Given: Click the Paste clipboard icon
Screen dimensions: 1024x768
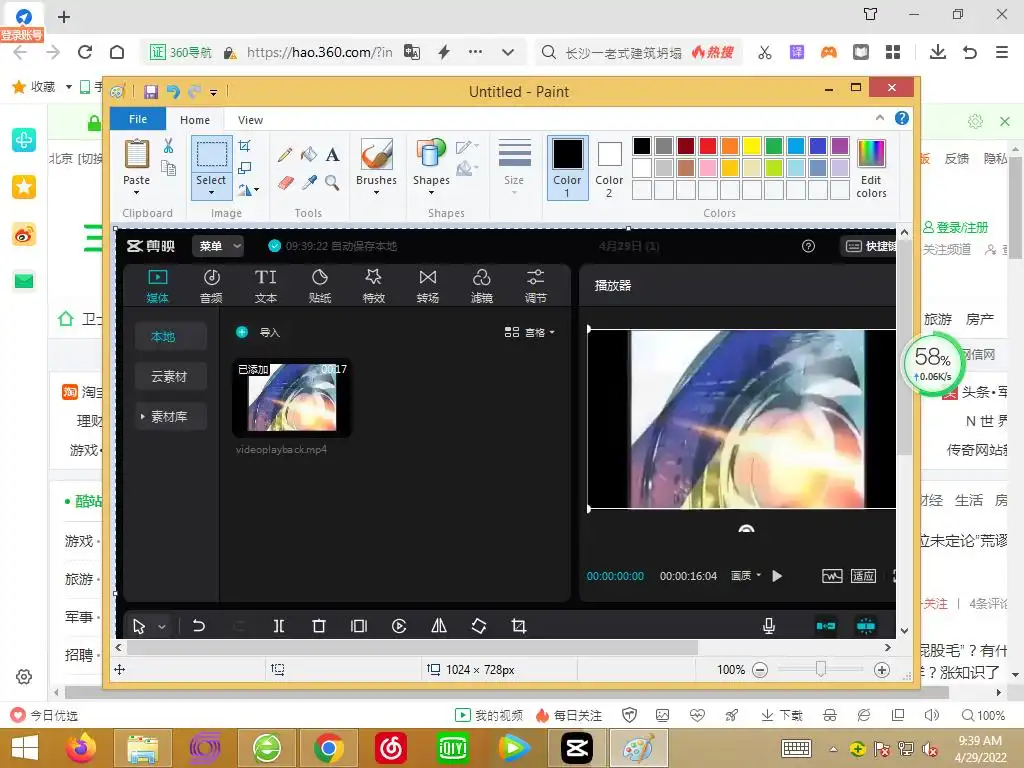Looking at the screenshot, I should (x=136, y=155).
